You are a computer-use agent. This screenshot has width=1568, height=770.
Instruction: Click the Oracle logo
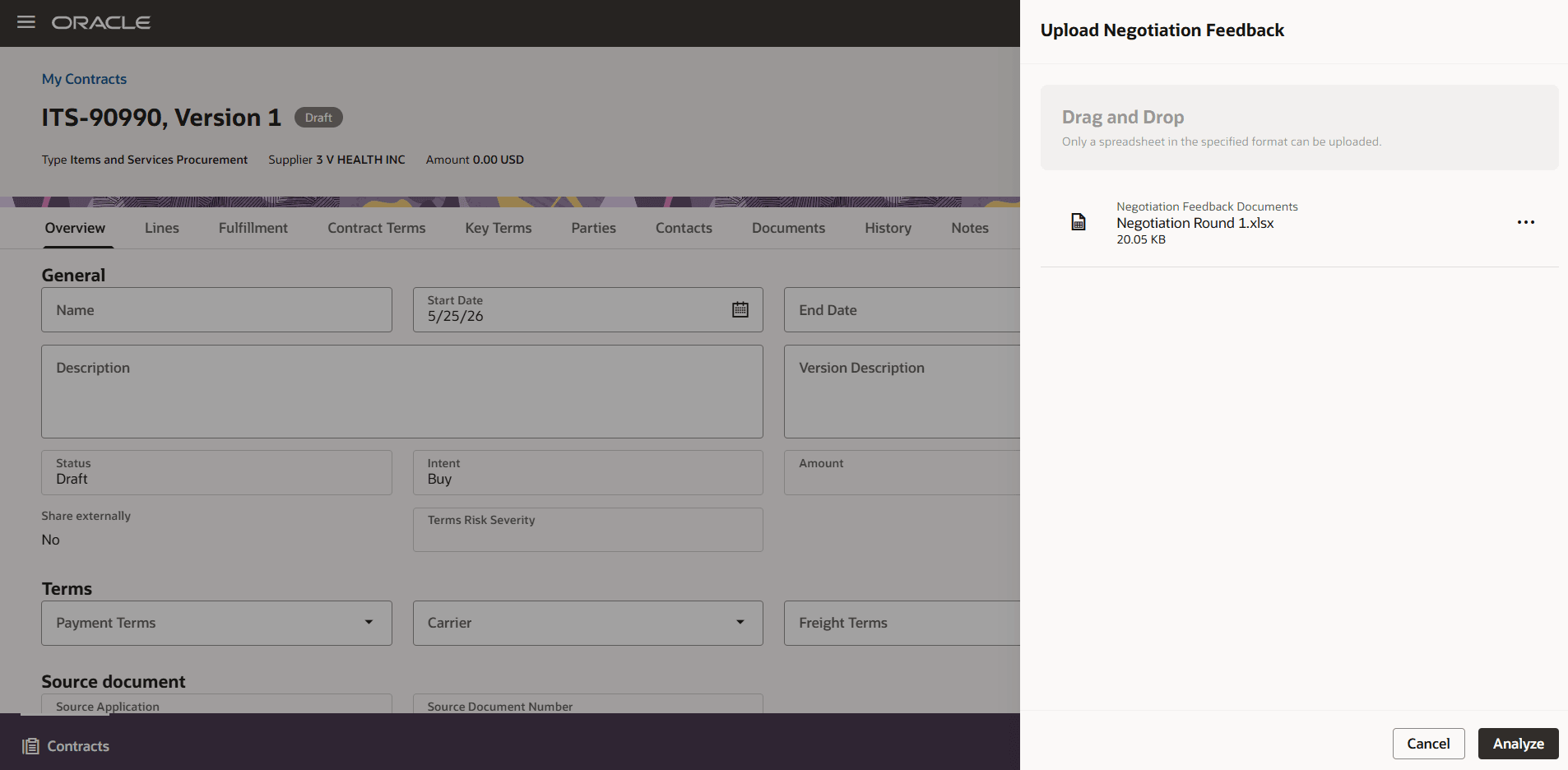coord(101,22)
